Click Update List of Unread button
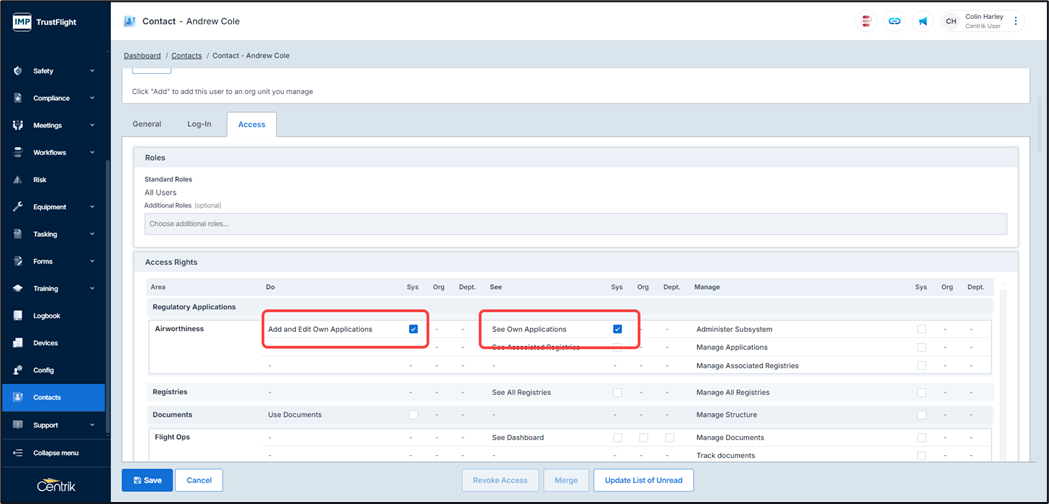Image resolution: width=1049 pixels, height=504 pixels. [643, 480]
